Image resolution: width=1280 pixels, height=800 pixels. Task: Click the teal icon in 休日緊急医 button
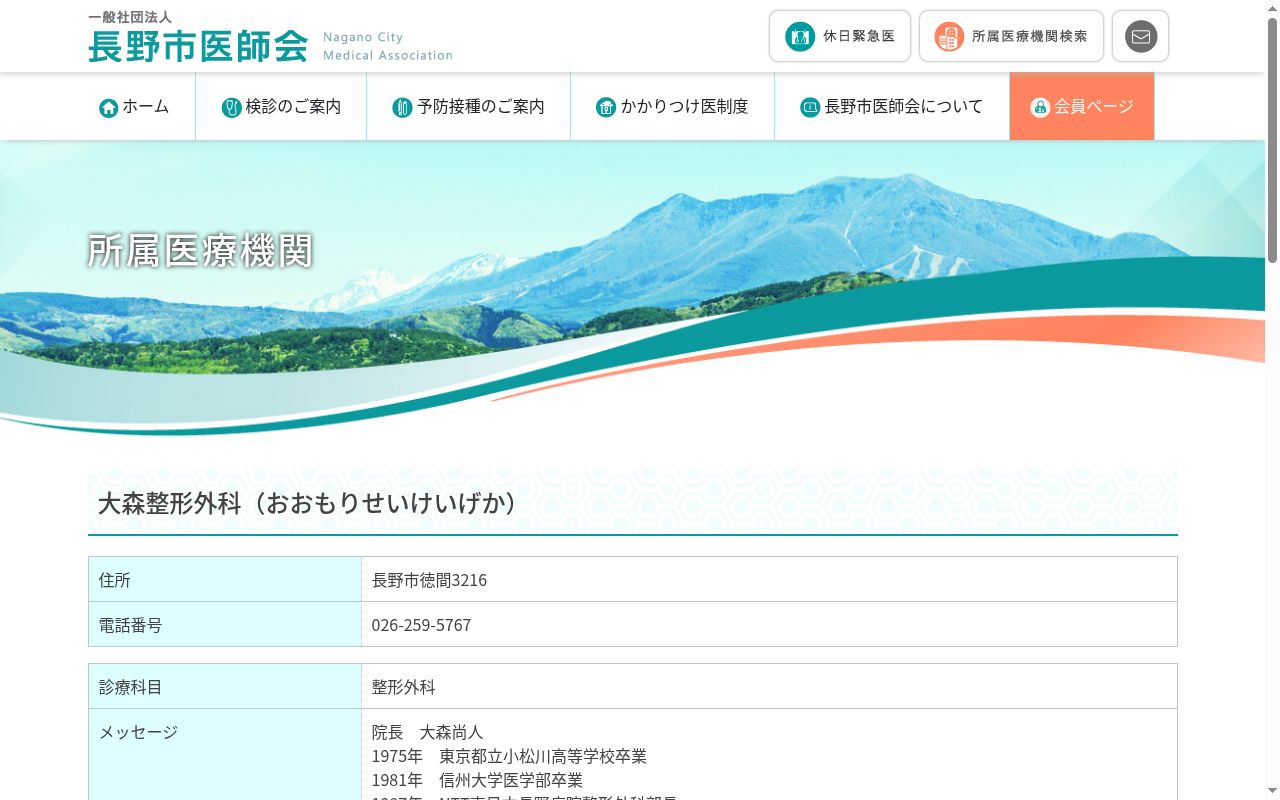point(800,37)
